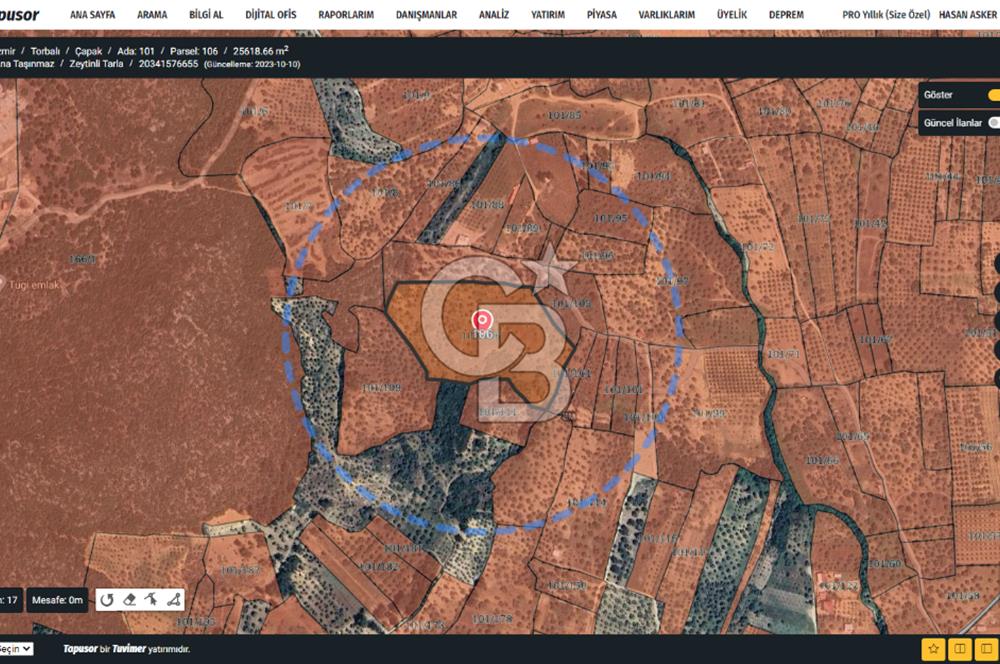
Task: Choose the polygon area drawing tool
Action: 172,600
